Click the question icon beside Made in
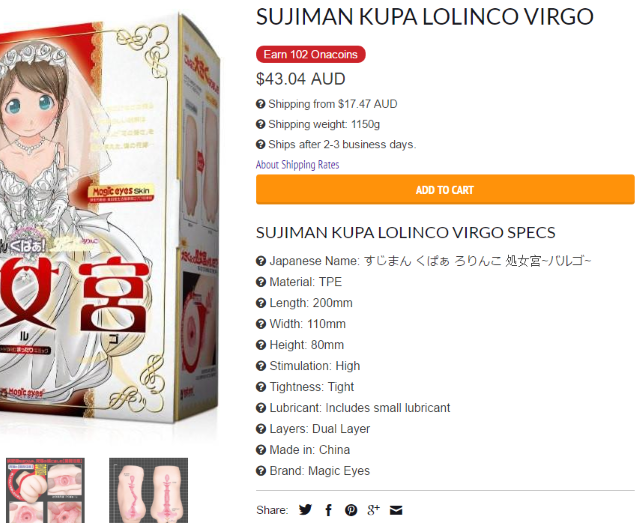 pos(261,450)
